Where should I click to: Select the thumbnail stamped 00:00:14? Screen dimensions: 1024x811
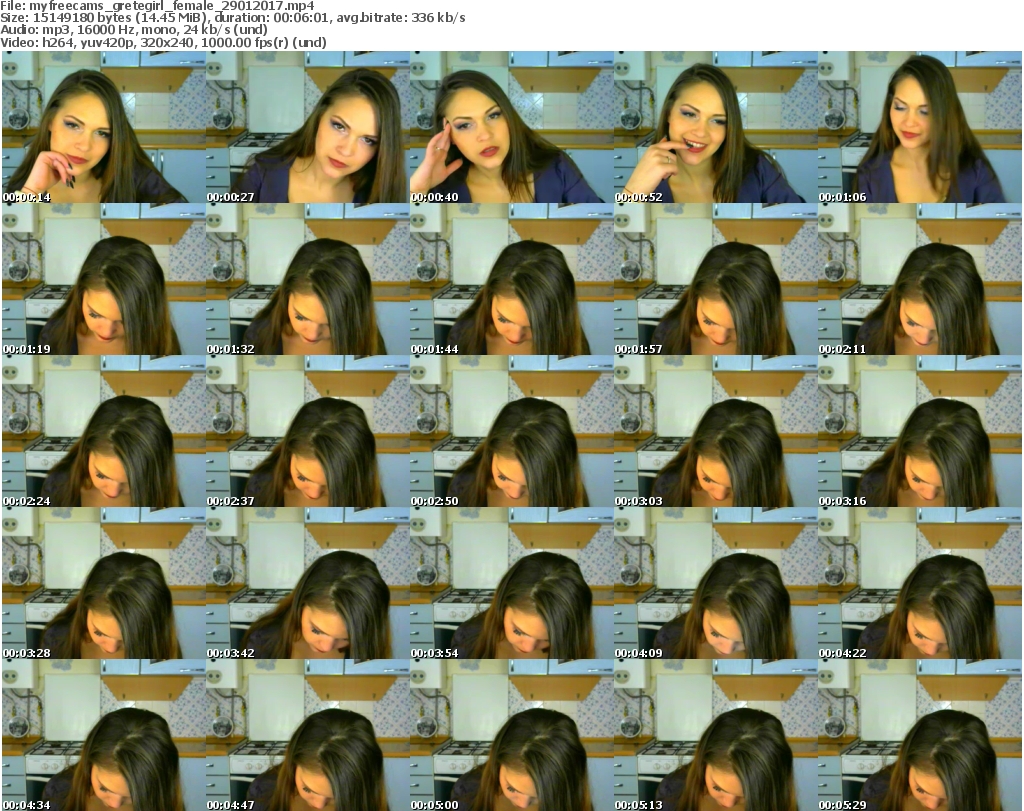104,127
